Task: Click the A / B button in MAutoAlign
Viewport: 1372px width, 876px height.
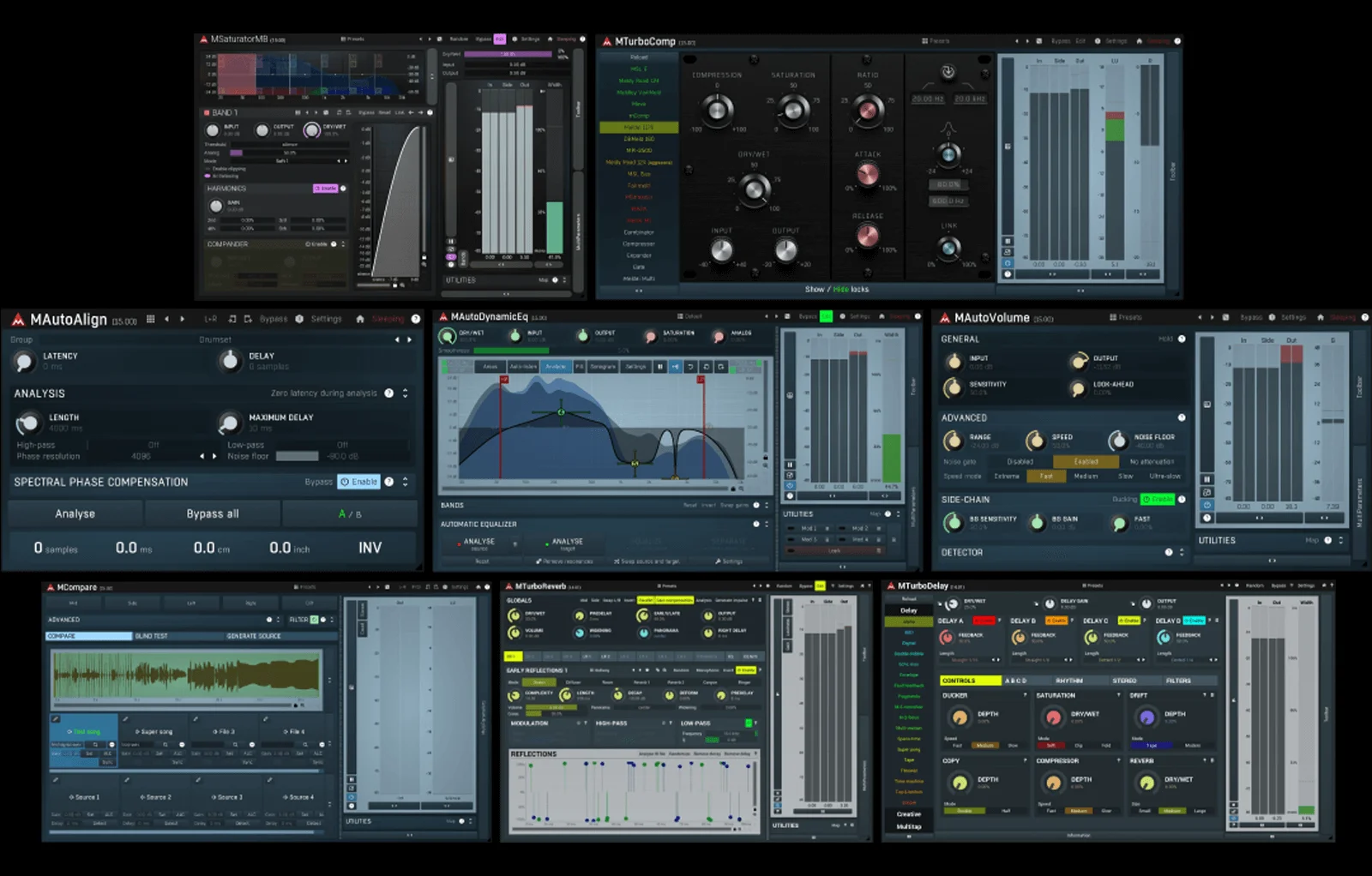Action: coord(350,514)
